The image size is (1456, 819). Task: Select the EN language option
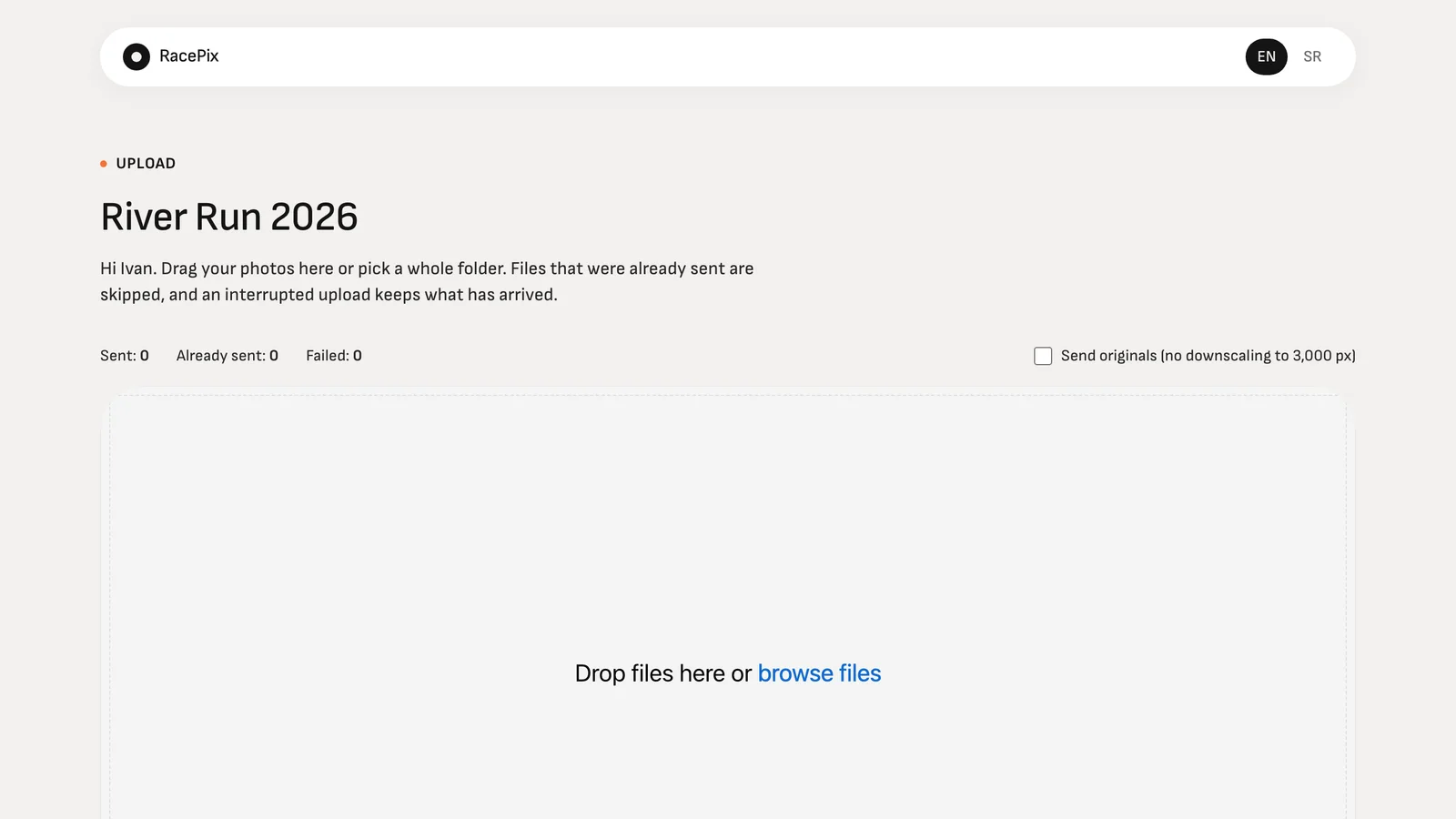pyautogui.click(x=1266, y=56)
